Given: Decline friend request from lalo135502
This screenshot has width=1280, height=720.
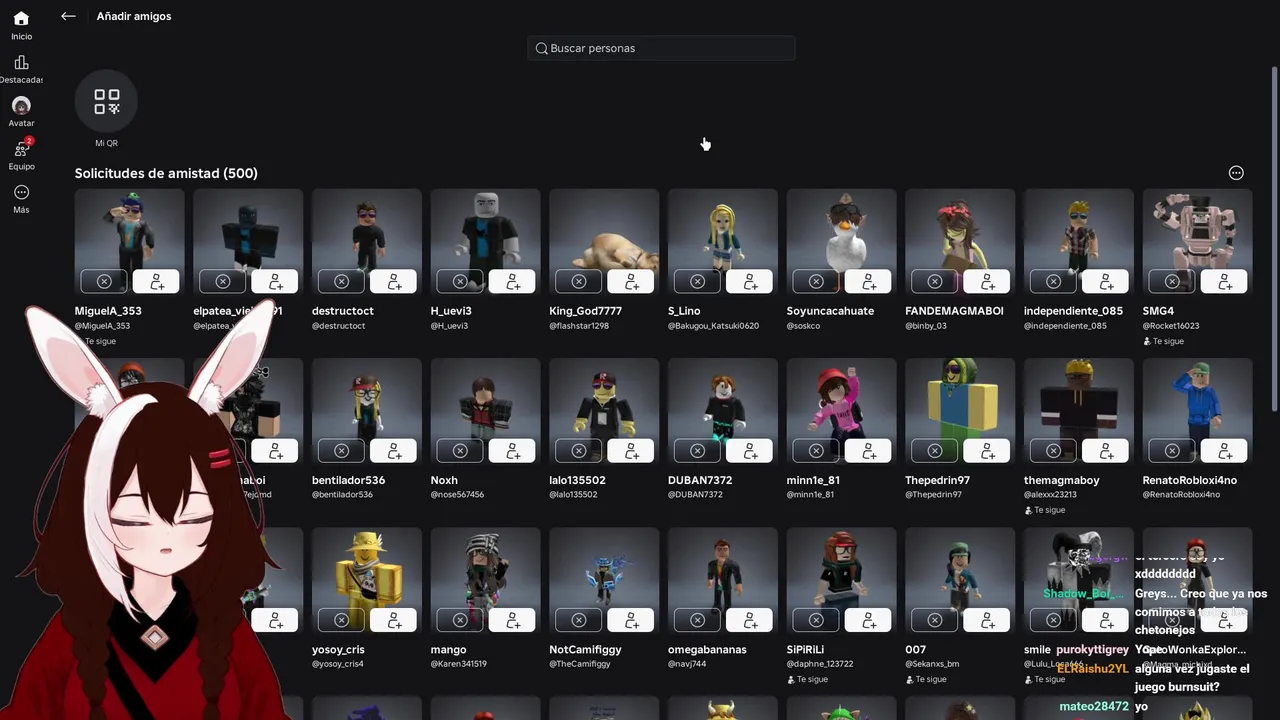Looking at the screenshot, I should [x=578, y=451].
